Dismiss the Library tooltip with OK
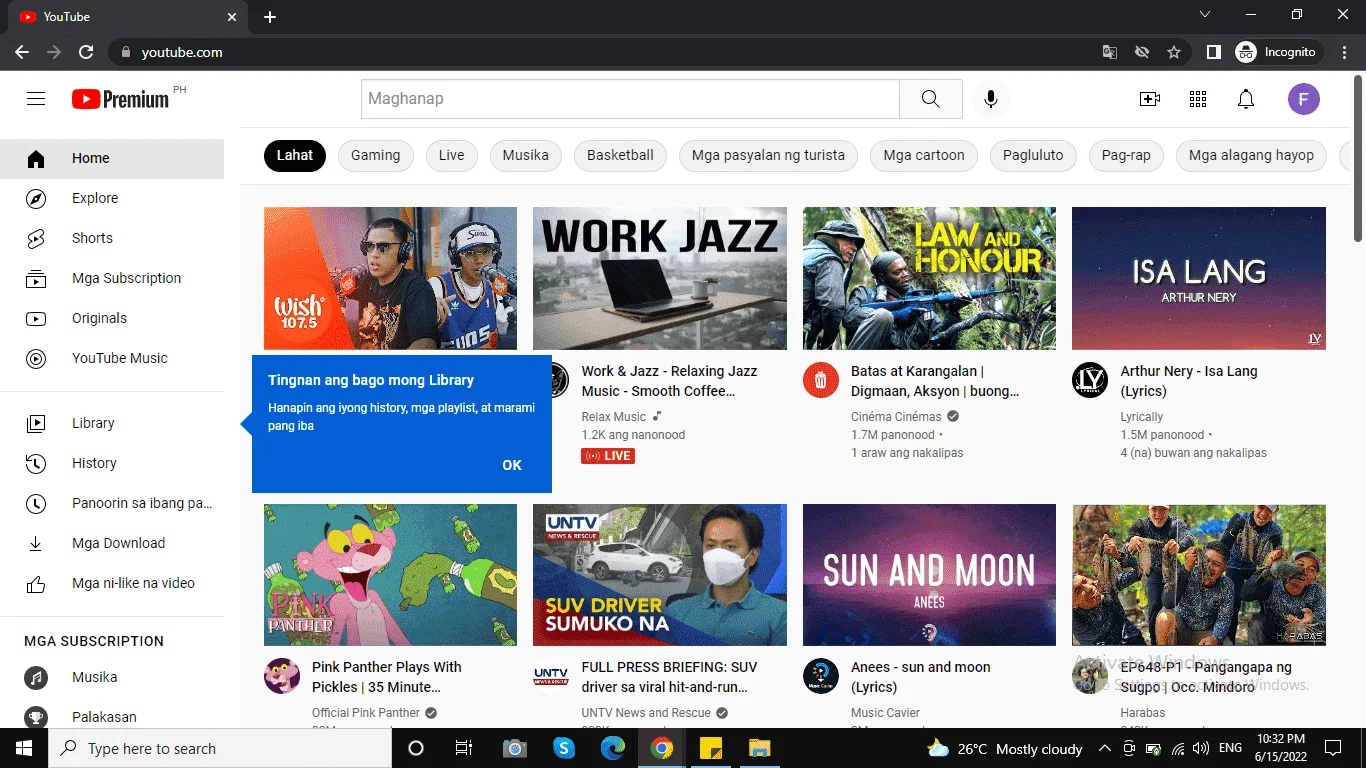1366x768 pixels. (x=512, y=465)
